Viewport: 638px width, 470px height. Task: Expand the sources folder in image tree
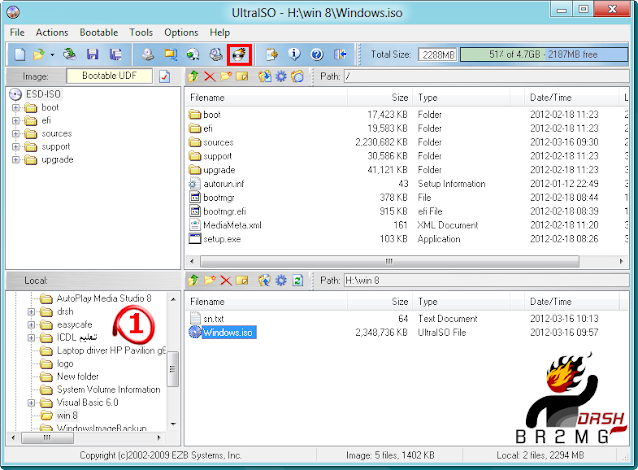point(15,134)
